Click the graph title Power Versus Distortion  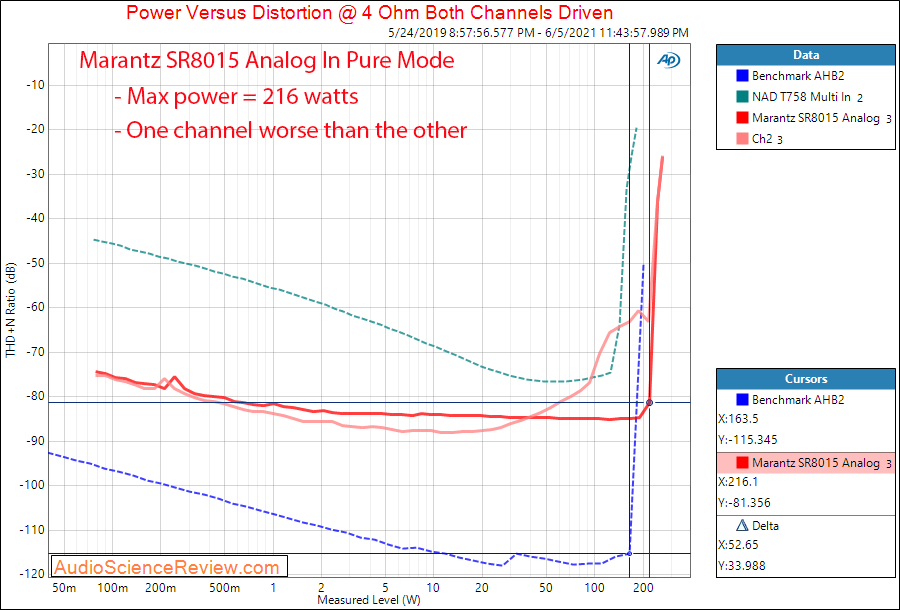pos(369,12)
